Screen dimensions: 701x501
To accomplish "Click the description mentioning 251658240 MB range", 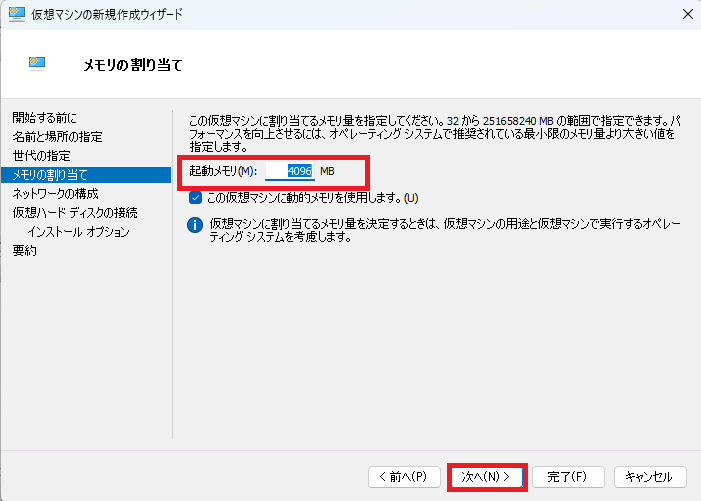I will coord(435,133).
